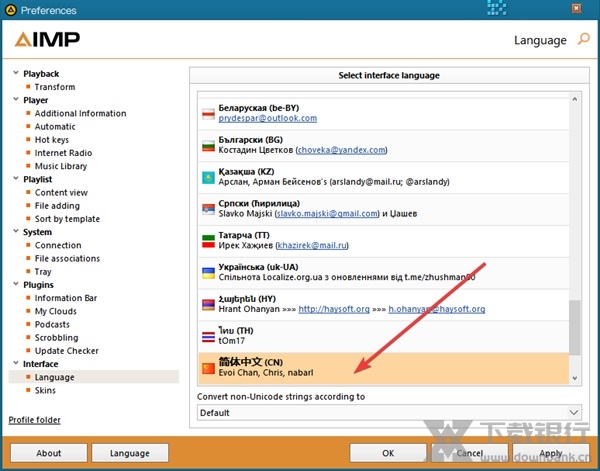Image resolution: width=600 pixels, height=471 pixels.
Task: Click the Thai flag icon
Action: (209, 337)
